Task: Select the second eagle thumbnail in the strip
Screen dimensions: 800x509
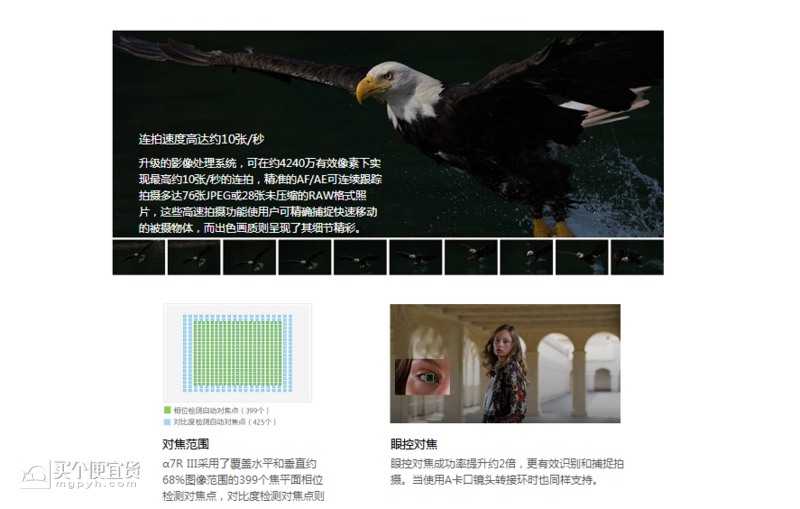Action: click(x=194, y=257)
